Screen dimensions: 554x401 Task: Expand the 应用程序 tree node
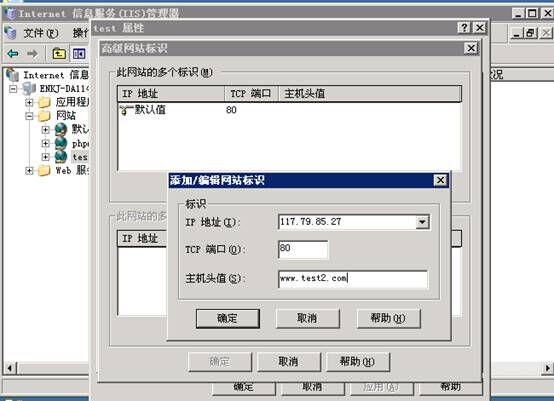(29, 102)
